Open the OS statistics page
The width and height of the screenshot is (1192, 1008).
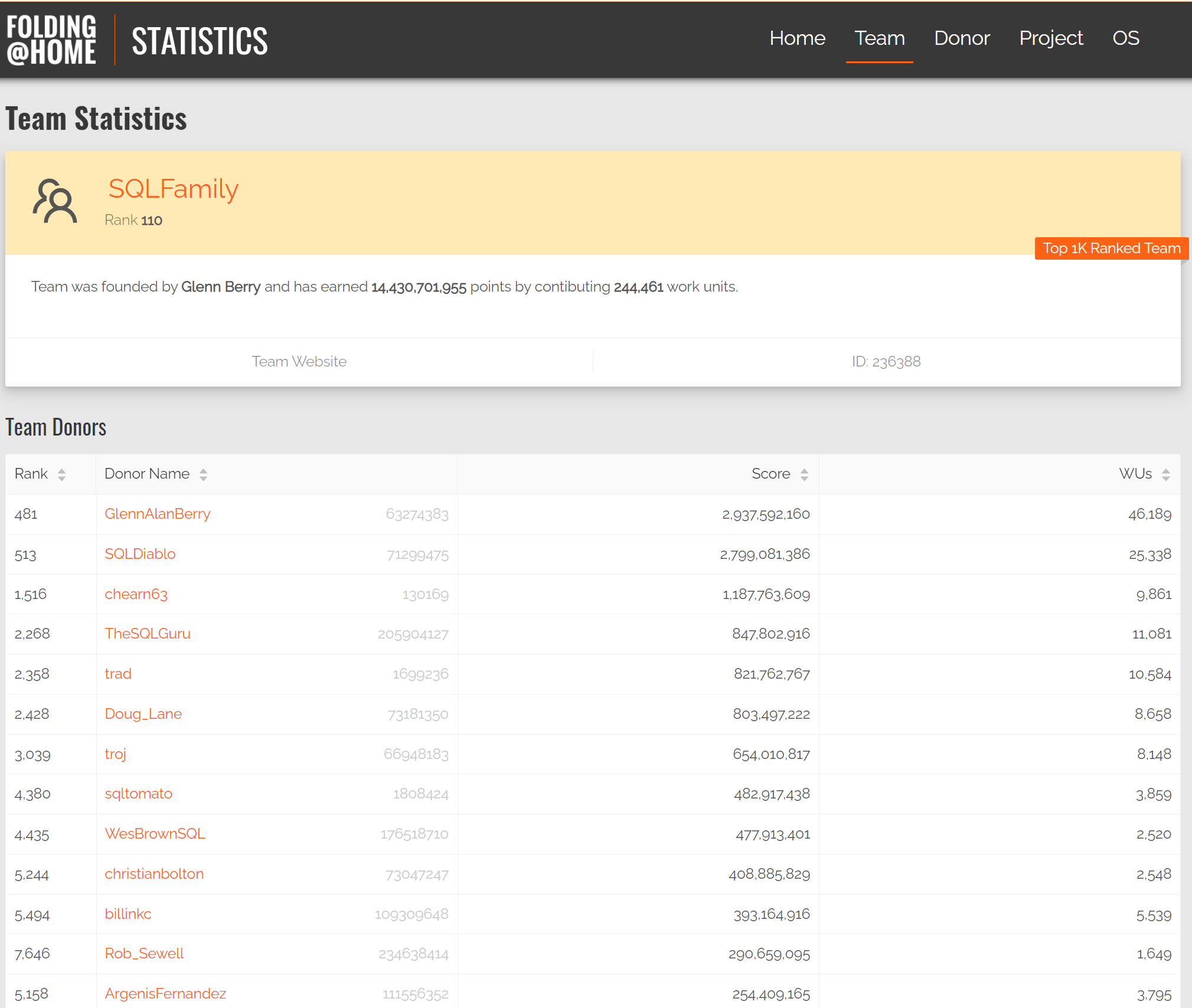[x=1125, y=38]
